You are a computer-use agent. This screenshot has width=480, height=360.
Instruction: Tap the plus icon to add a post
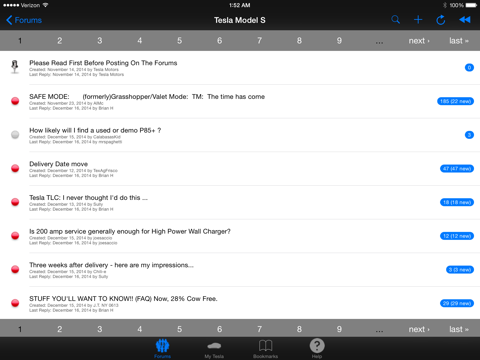[418, 20]
